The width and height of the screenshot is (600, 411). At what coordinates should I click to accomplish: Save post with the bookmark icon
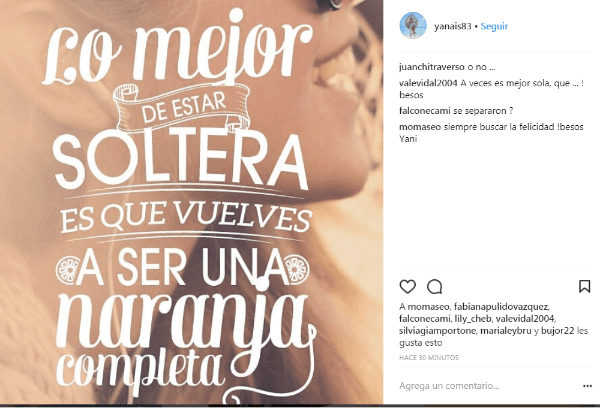tap(584, 286)
